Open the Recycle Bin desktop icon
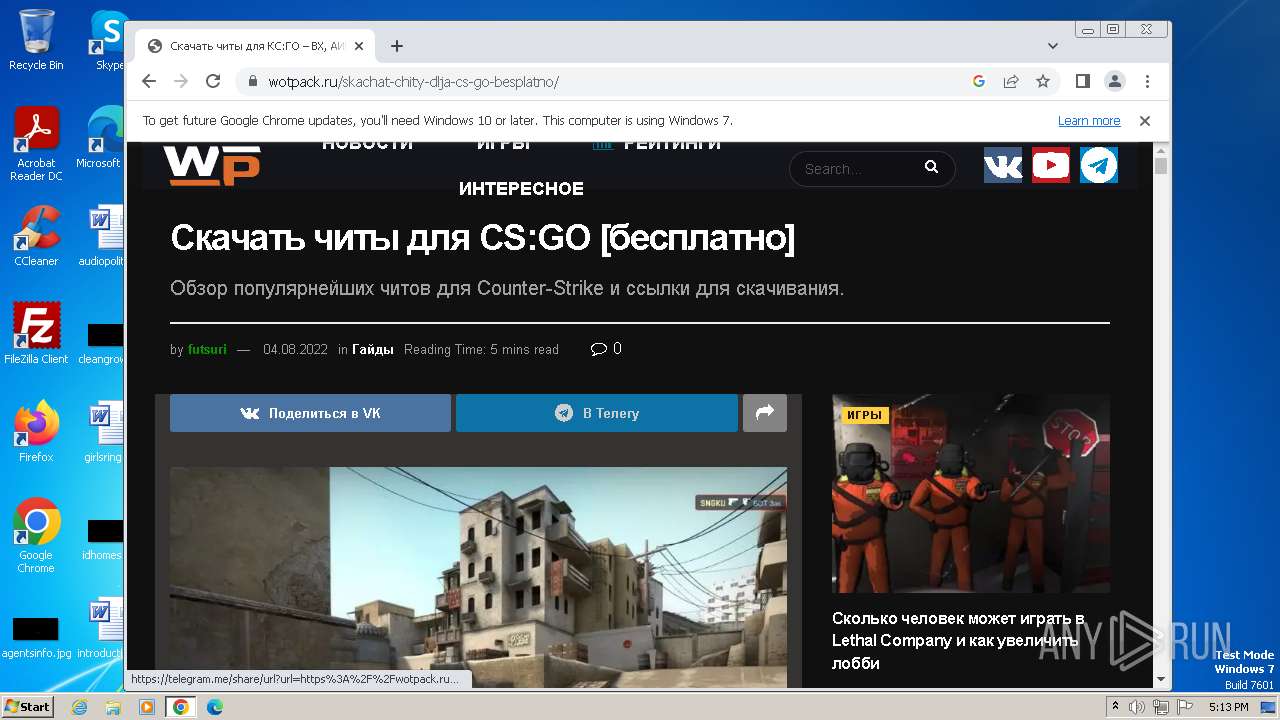This screenshot has height=720, width=1280. pyautogui.click(x=36, y=40)
